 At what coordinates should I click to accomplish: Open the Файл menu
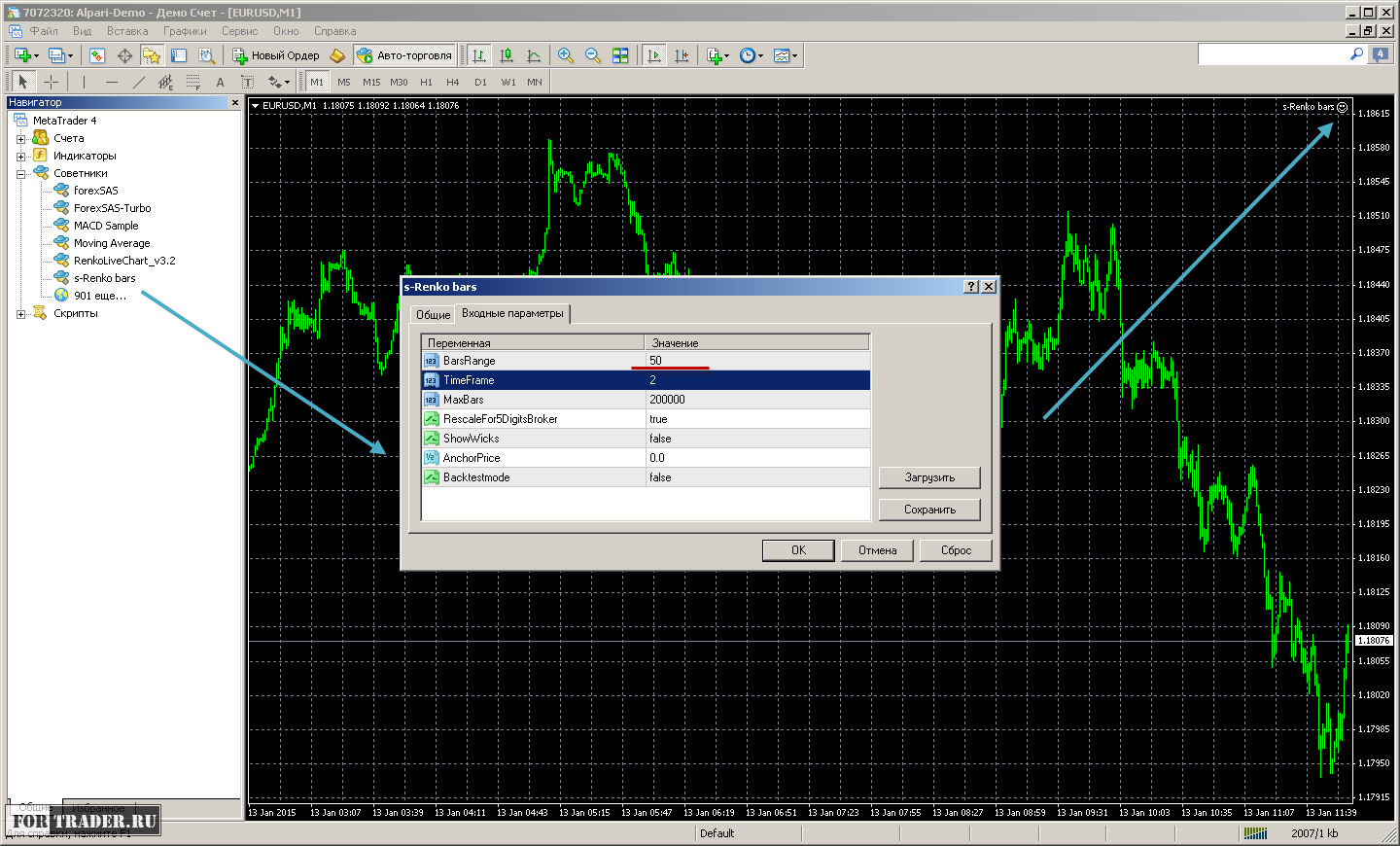(x=44, y=31)
